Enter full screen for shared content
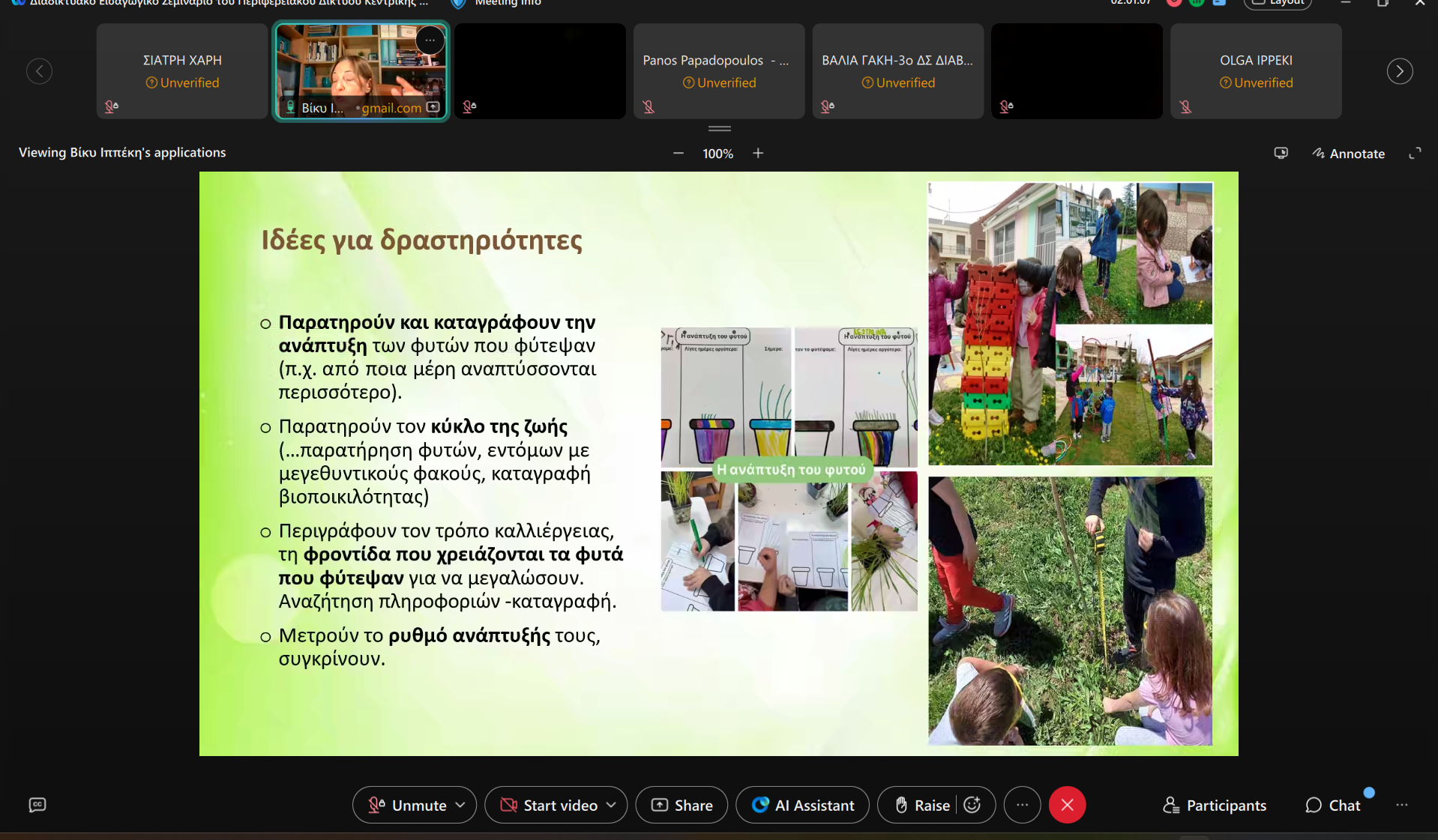 click(1415, 154)
